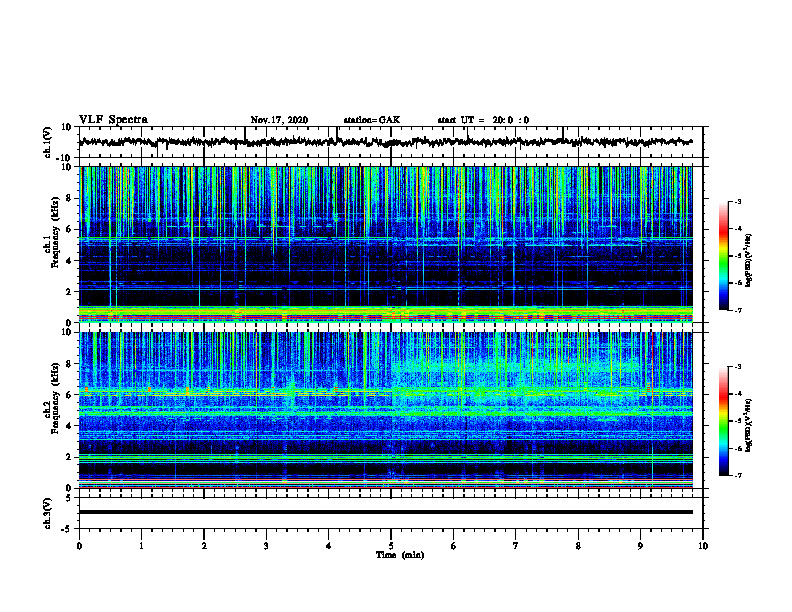Click inside the ch.2 frequency spectrogram
The width and height of the screenshot is (792, 612).
[386, 410]
